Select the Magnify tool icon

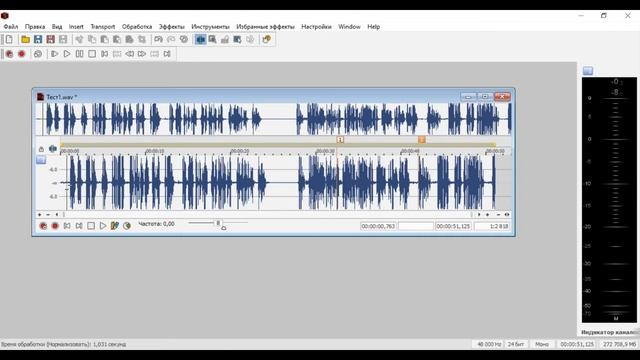(x=213, y=40)
